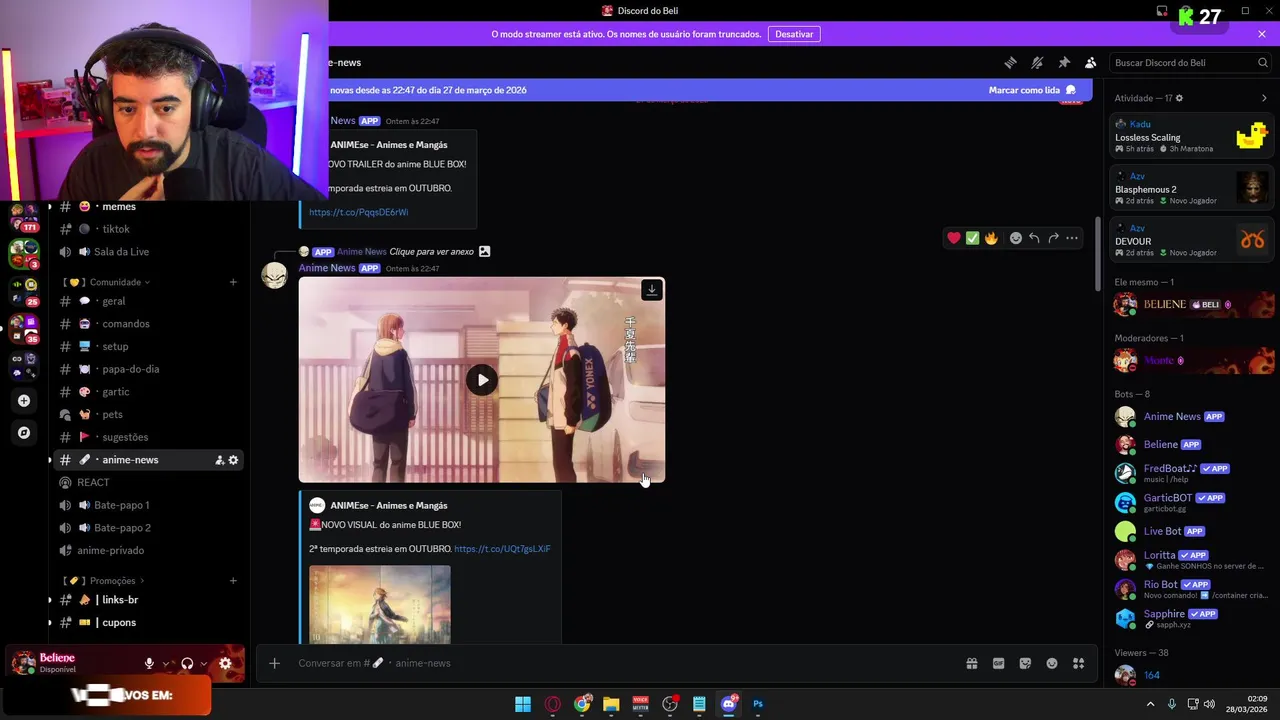The width and height of the screenshot is (1280, 720).
Task: Open Photoshop from the taskbar
Action: click(758, 704)
